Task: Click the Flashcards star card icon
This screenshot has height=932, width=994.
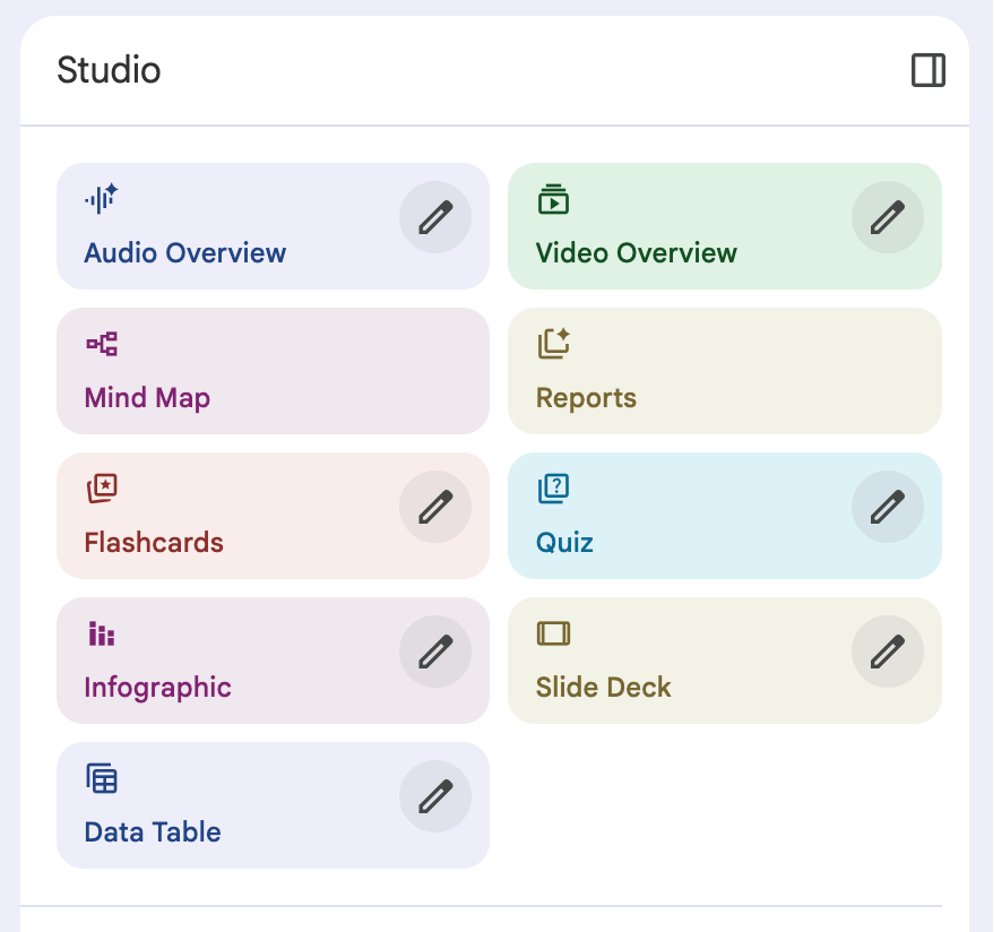Action: tap(101, 489)
